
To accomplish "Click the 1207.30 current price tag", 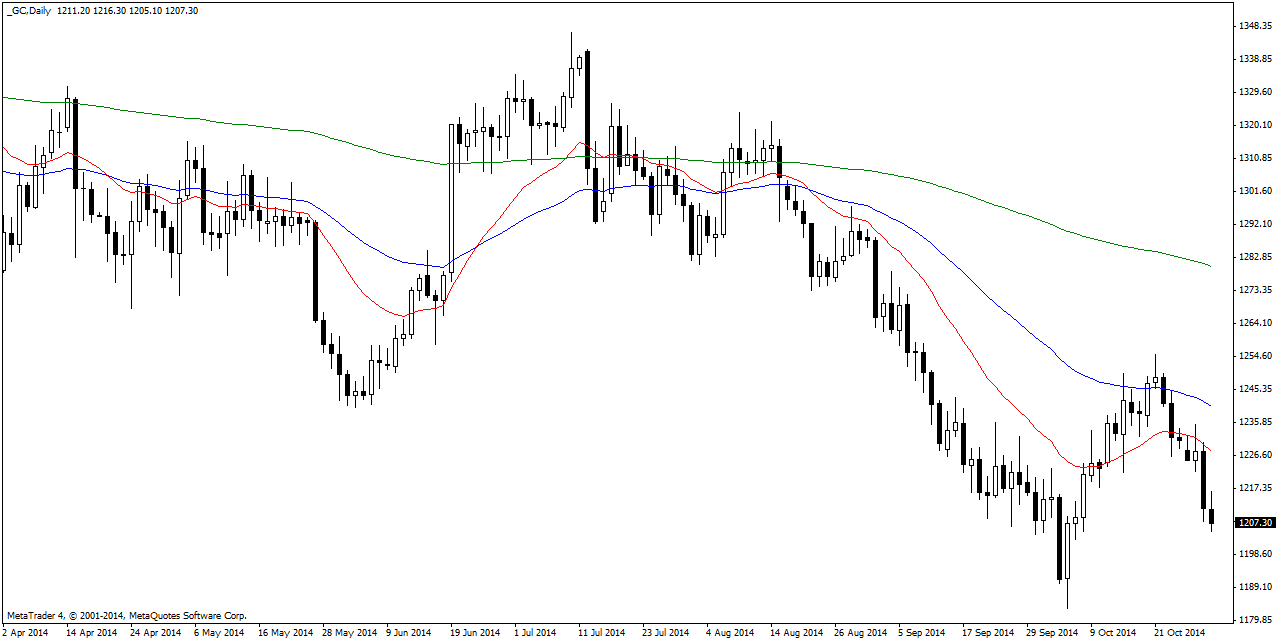I will [1254, 522].
